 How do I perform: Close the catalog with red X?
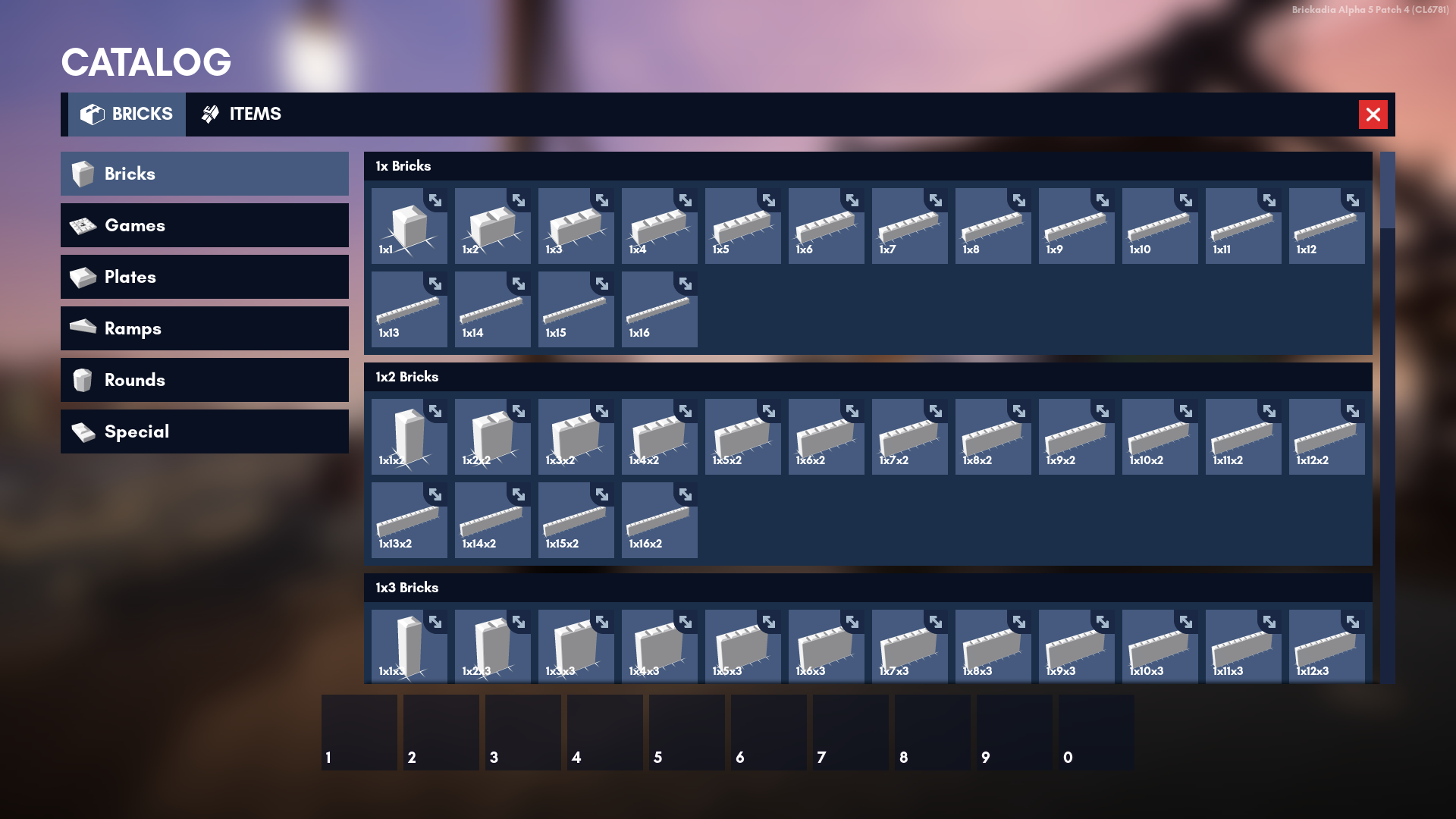[x=1373, y=115]
